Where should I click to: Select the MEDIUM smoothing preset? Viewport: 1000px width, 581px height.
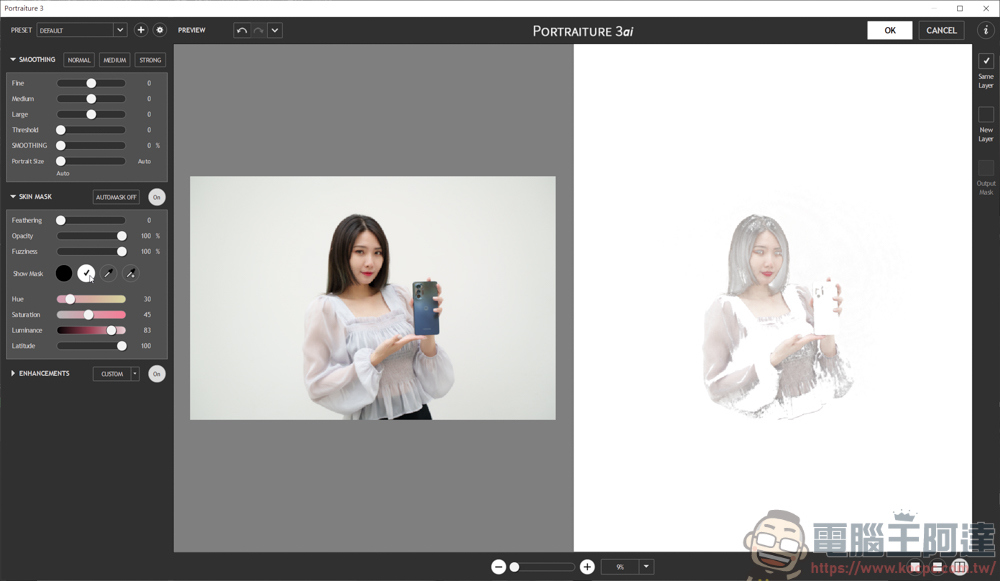coord(114,60)
